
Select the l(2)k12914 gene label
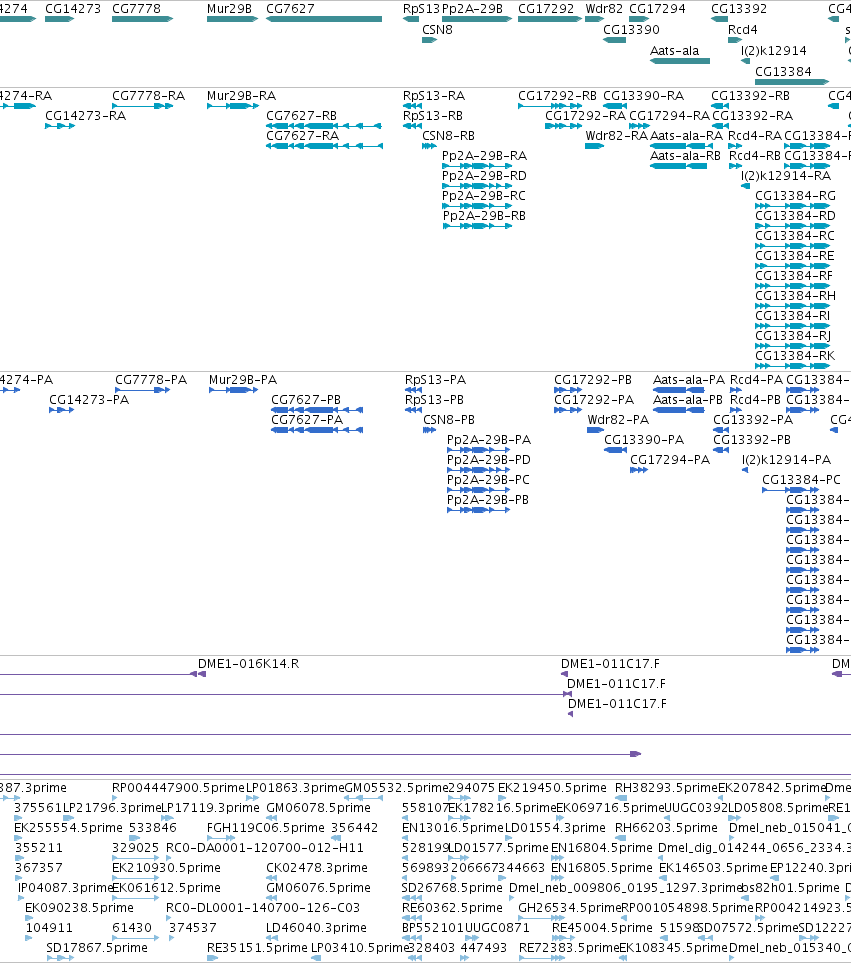(774, 50)
